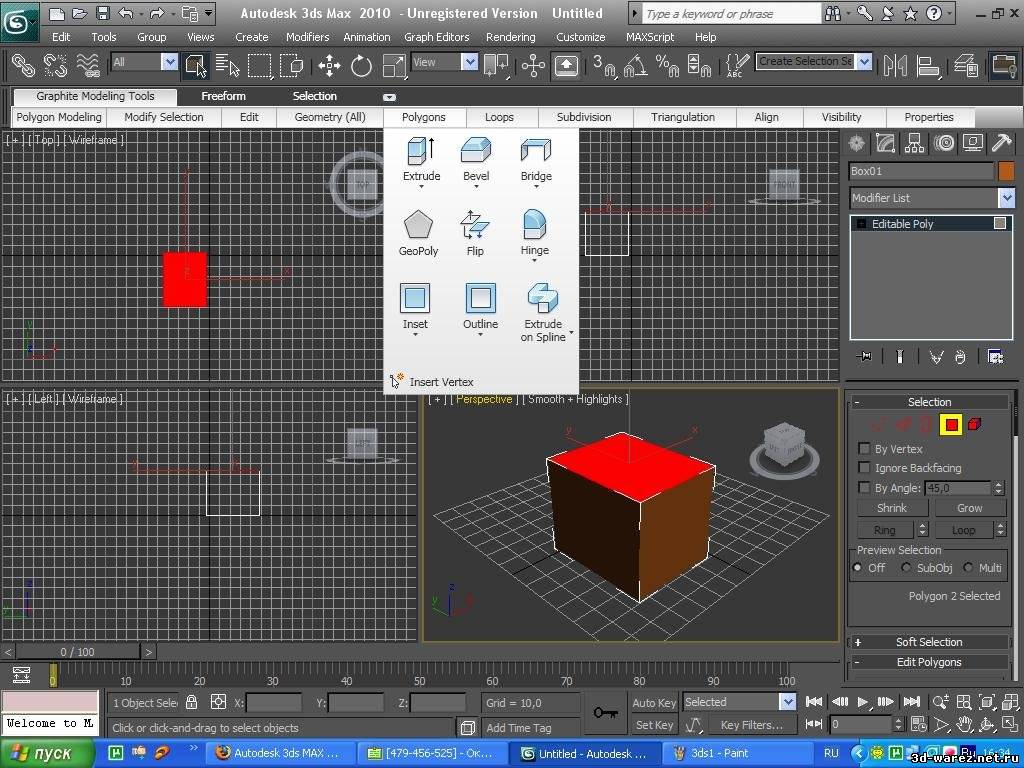Viewport: 1024px width, 768px height.
Task: Select Element sub-object level icon
Action: point(974,425)
